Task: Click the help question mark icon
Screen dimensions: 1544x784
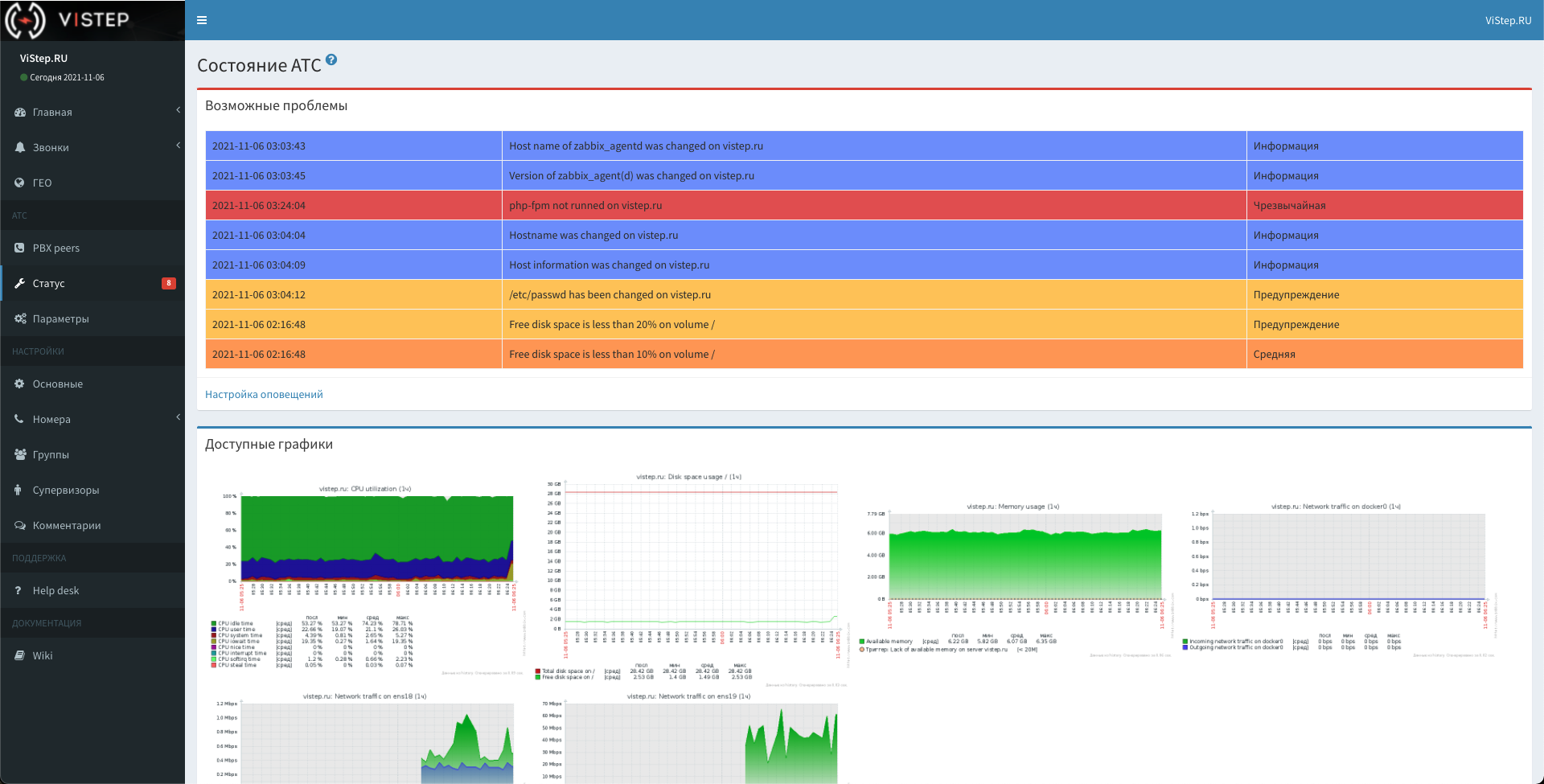Action: [x=331, y=60]
